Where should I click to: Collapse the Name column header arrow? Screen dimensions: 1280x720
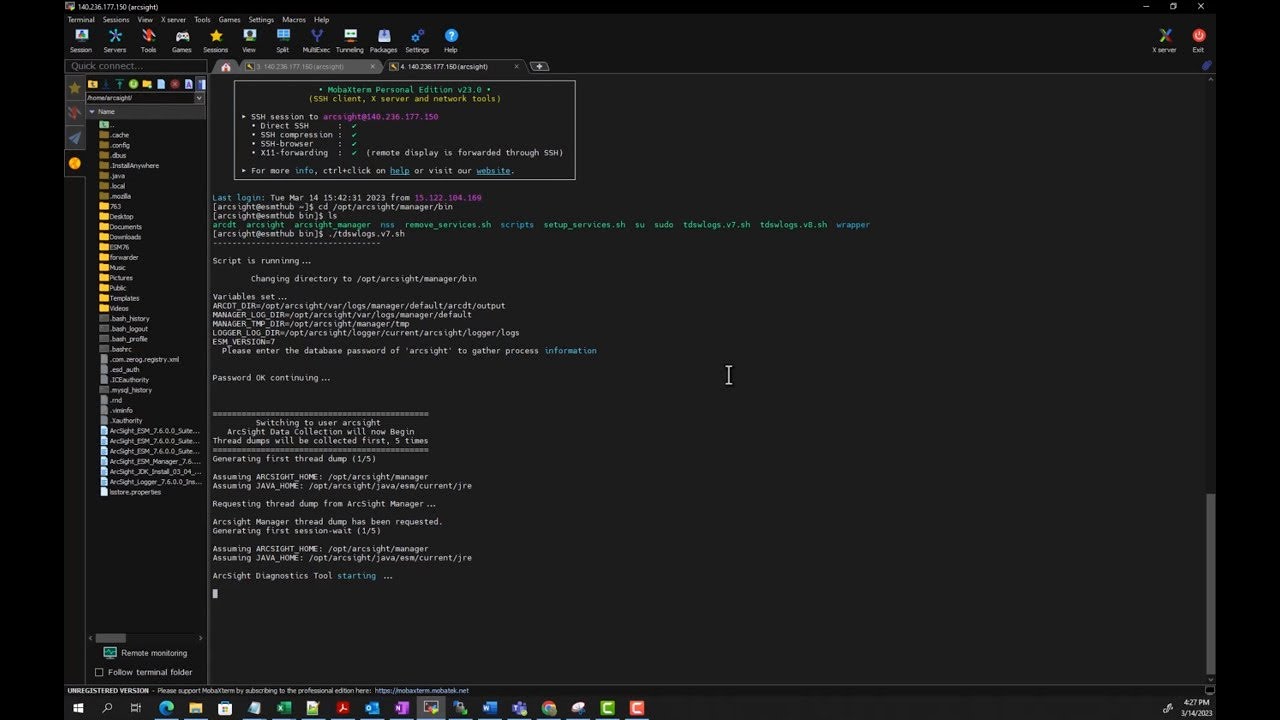tap(91, 112)
